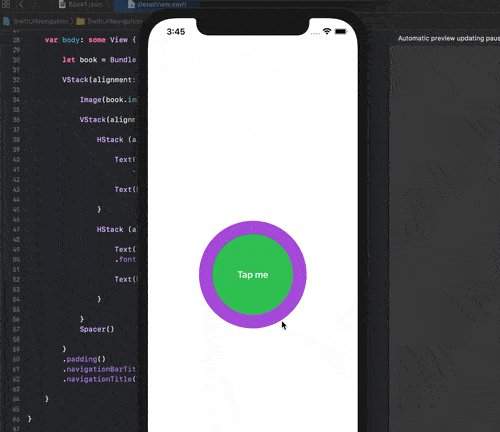Click line number 66 in gutter
Image resolution: width=500 pixels, height=432 pixels.
(16, 419)
